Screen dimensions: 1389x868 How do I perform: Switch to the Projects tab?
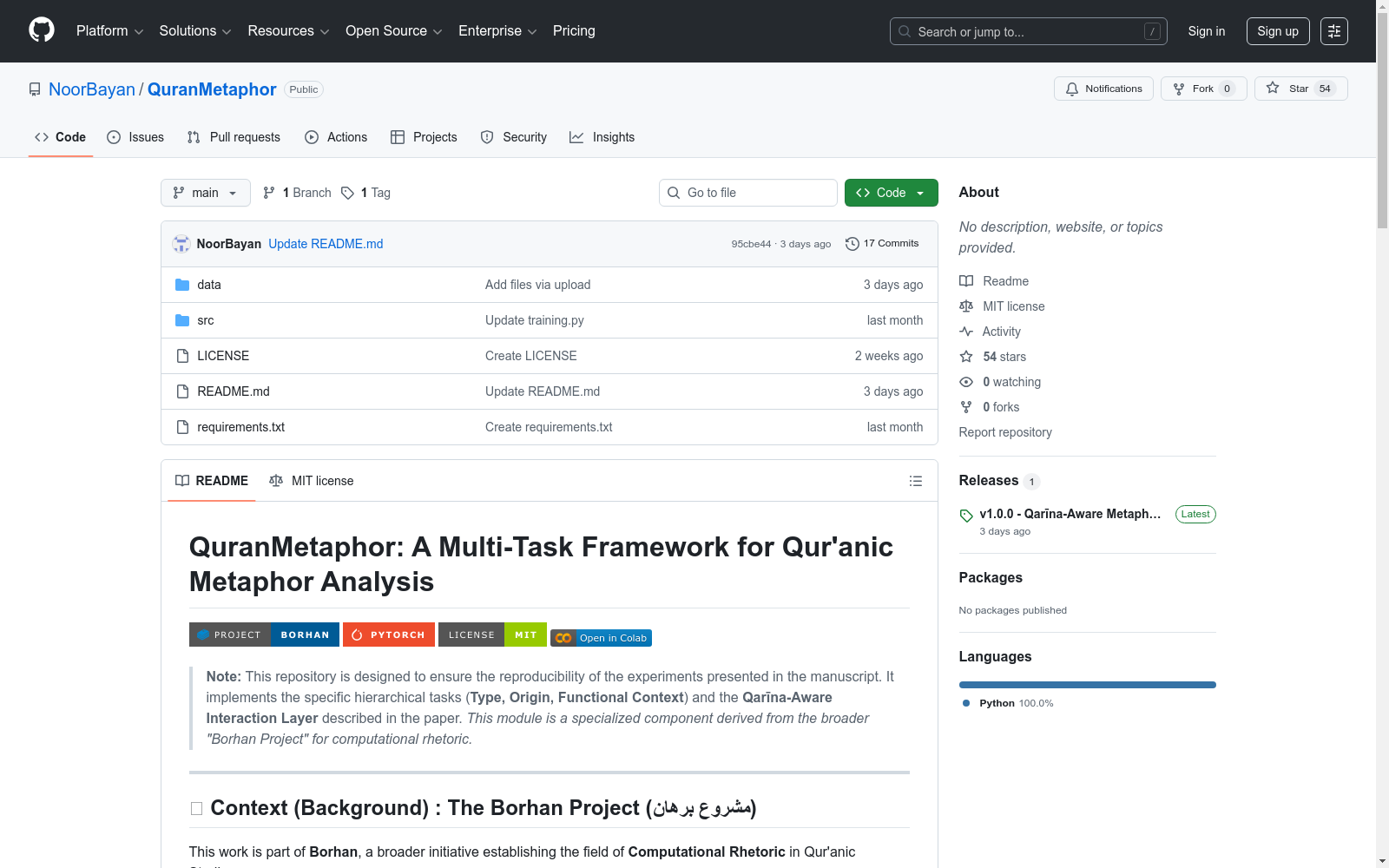(424, 137)
